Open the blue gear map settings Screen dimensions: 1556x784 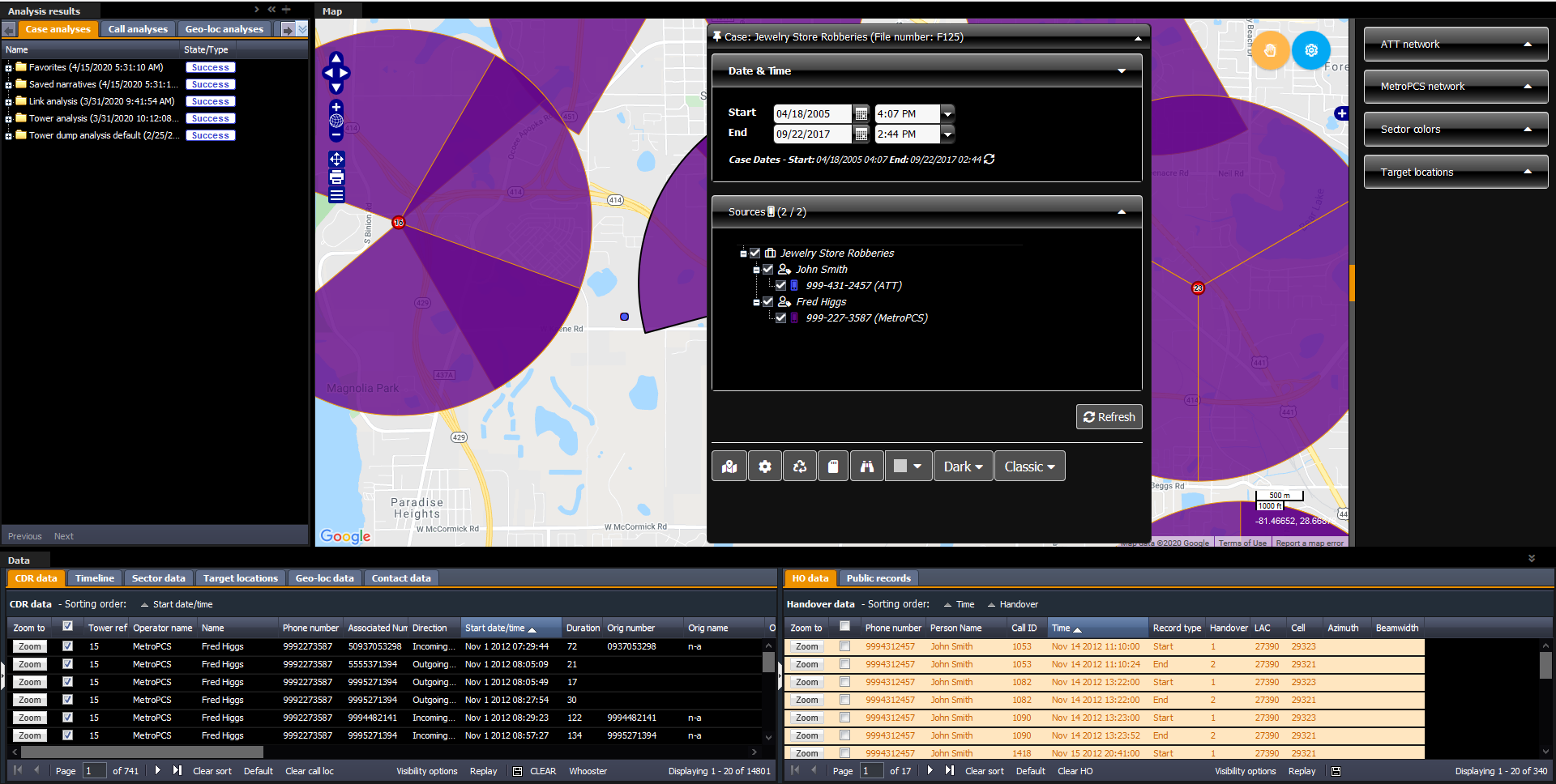tap(1310, 50)
